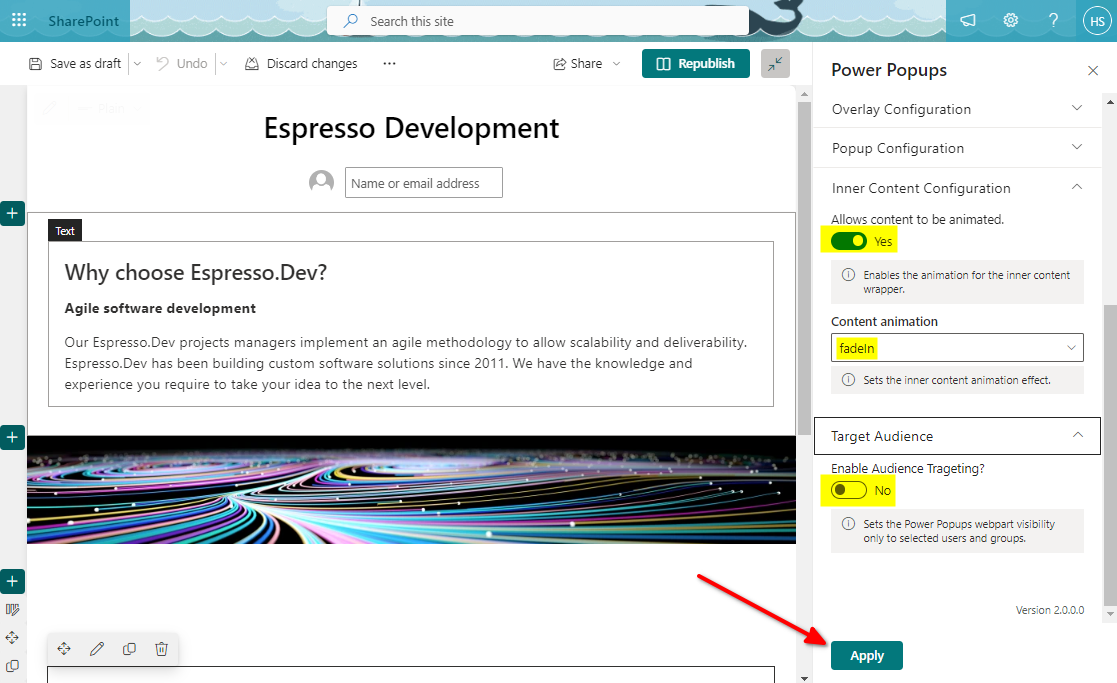Expand the Overlay Configuration section
1117x683 pixels.
pyautogui.click(x=957, y=109)
